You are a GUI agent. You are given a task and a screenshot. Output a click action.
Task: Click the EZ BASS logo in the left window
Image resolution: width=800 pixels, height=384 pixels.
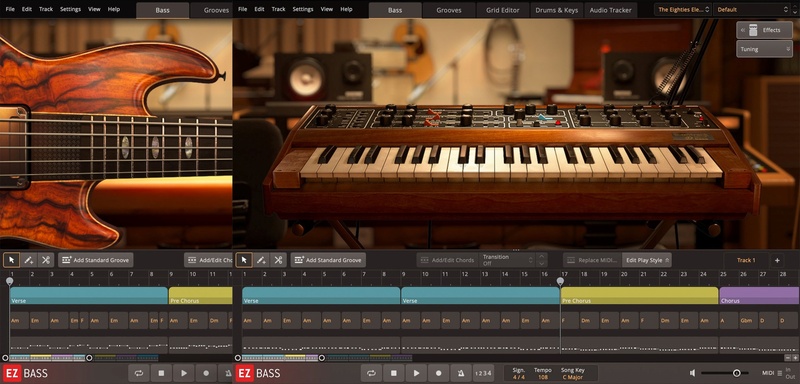(26, 373)
